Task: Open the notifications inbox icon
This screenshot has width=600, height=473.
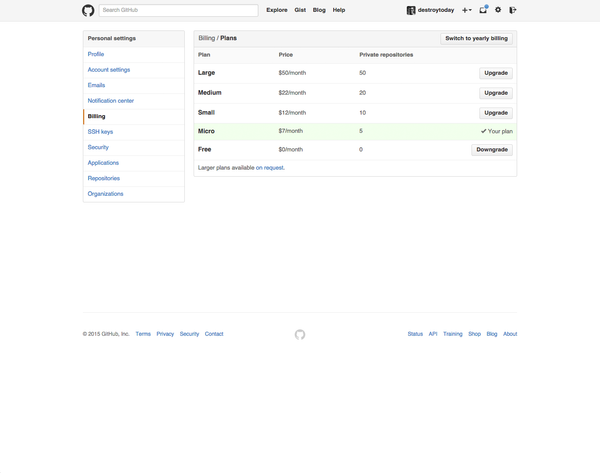Action: [483, 10]
